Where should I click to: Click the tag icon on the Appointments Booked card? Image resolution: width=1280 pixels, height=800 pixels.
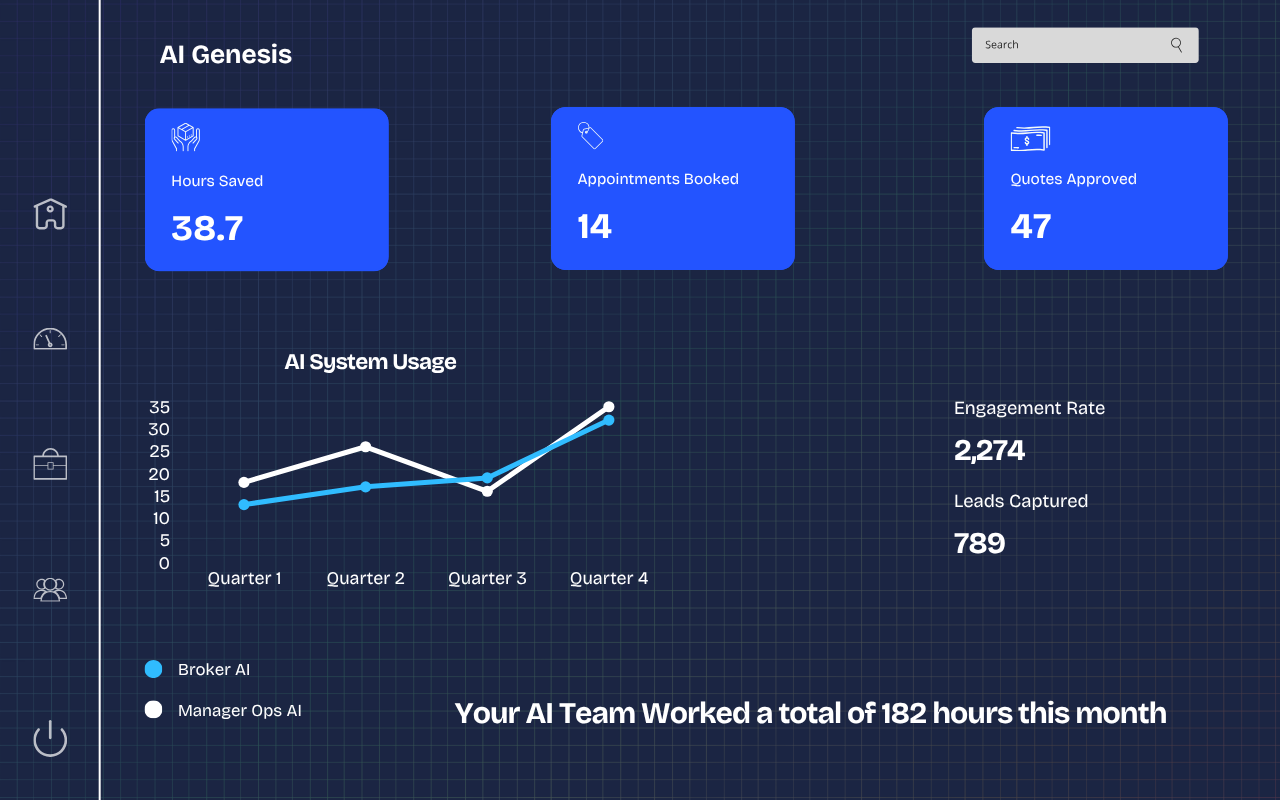pyautogui.click(x=590, y=135)
